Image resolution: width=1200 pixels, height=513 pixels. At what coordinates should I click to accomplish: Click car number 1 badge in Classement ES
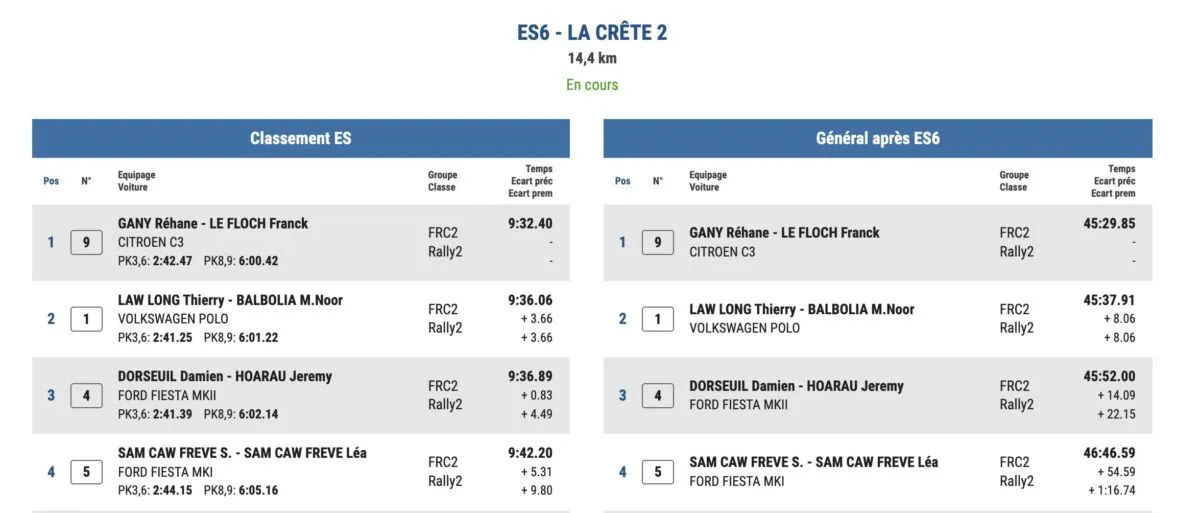pos(86,319)
